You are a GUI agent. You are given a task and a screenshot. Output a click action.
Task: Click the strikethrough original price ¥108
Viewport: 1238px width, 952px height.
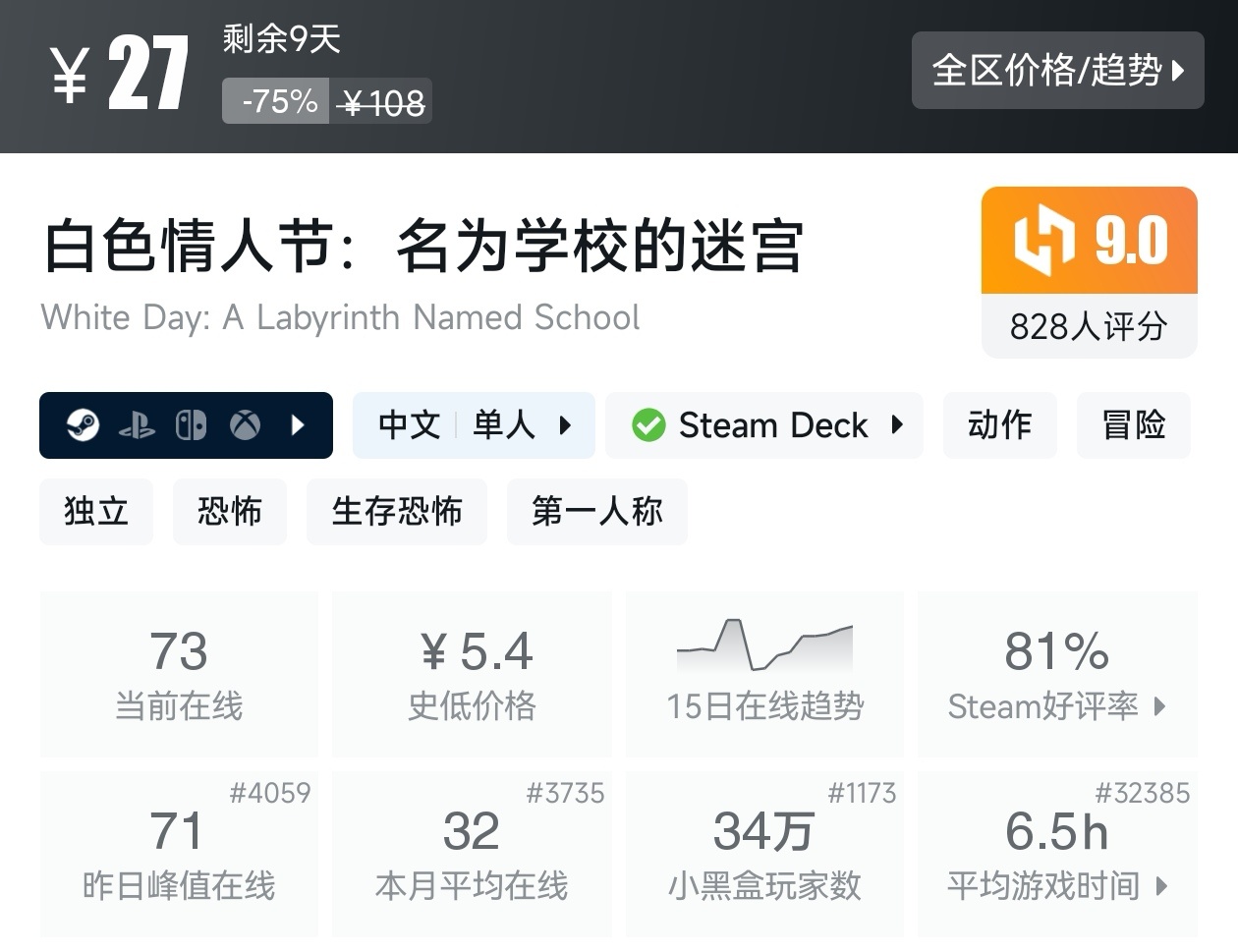[x=381, y=99]
